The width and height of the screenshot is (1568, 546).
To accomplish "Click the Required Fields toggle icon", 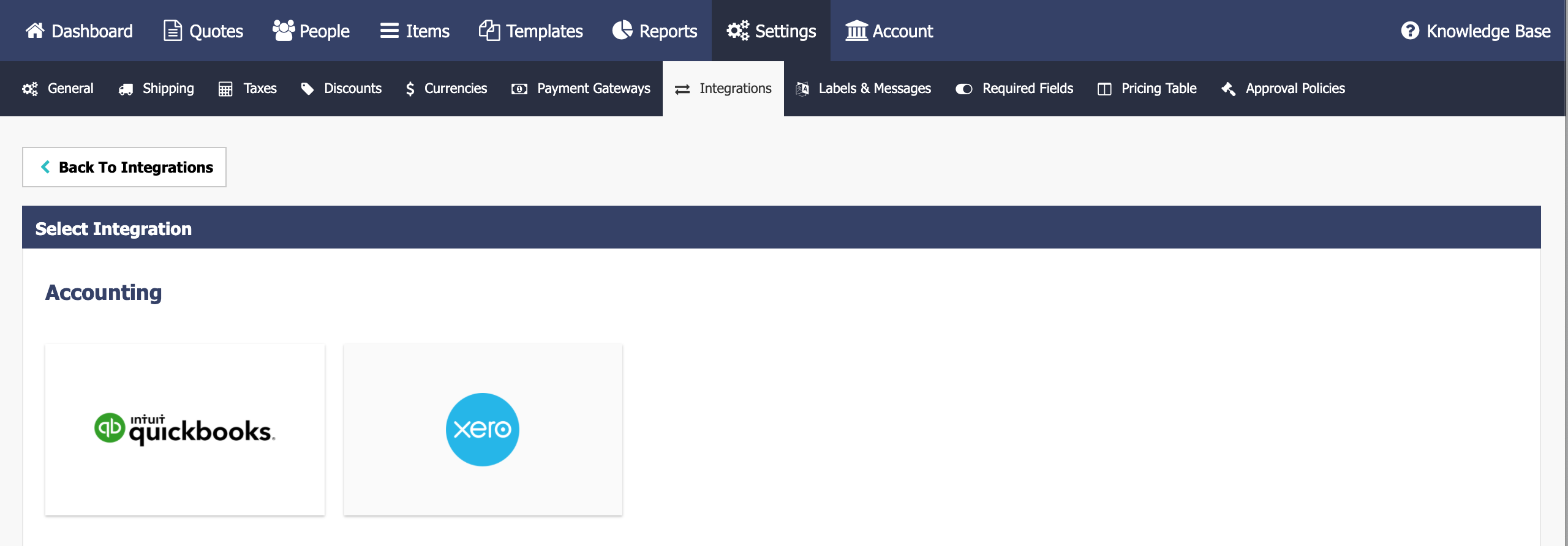I will [964, 89].
